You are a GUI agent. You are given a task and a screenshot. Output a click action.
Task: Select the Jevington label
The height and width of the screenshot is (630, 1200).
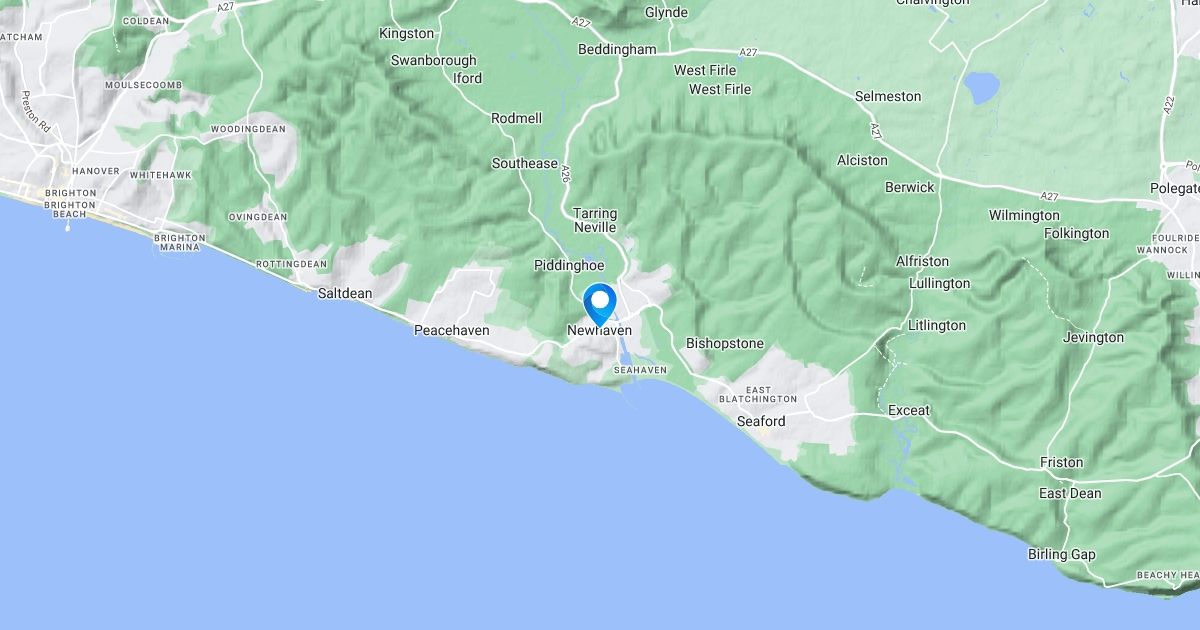click(x=1093, y=338)
